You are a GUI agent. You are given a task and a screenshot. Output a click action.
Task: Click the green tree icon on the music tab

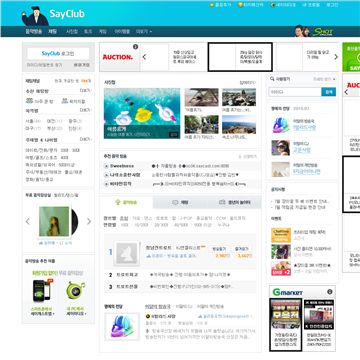[117, 202]
